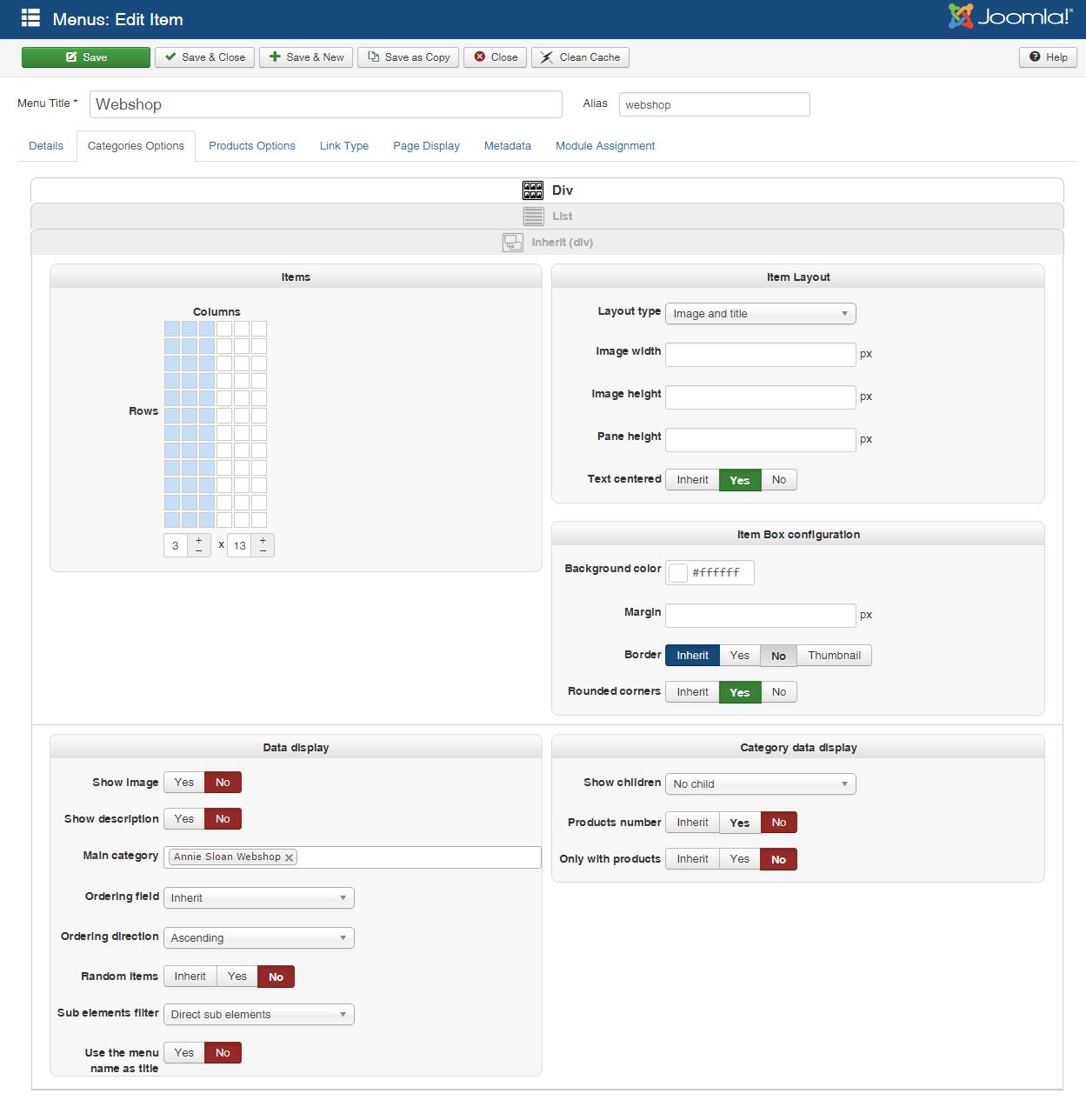
Task: Set Show description to Yes
Action: click(x=184, y=819)
